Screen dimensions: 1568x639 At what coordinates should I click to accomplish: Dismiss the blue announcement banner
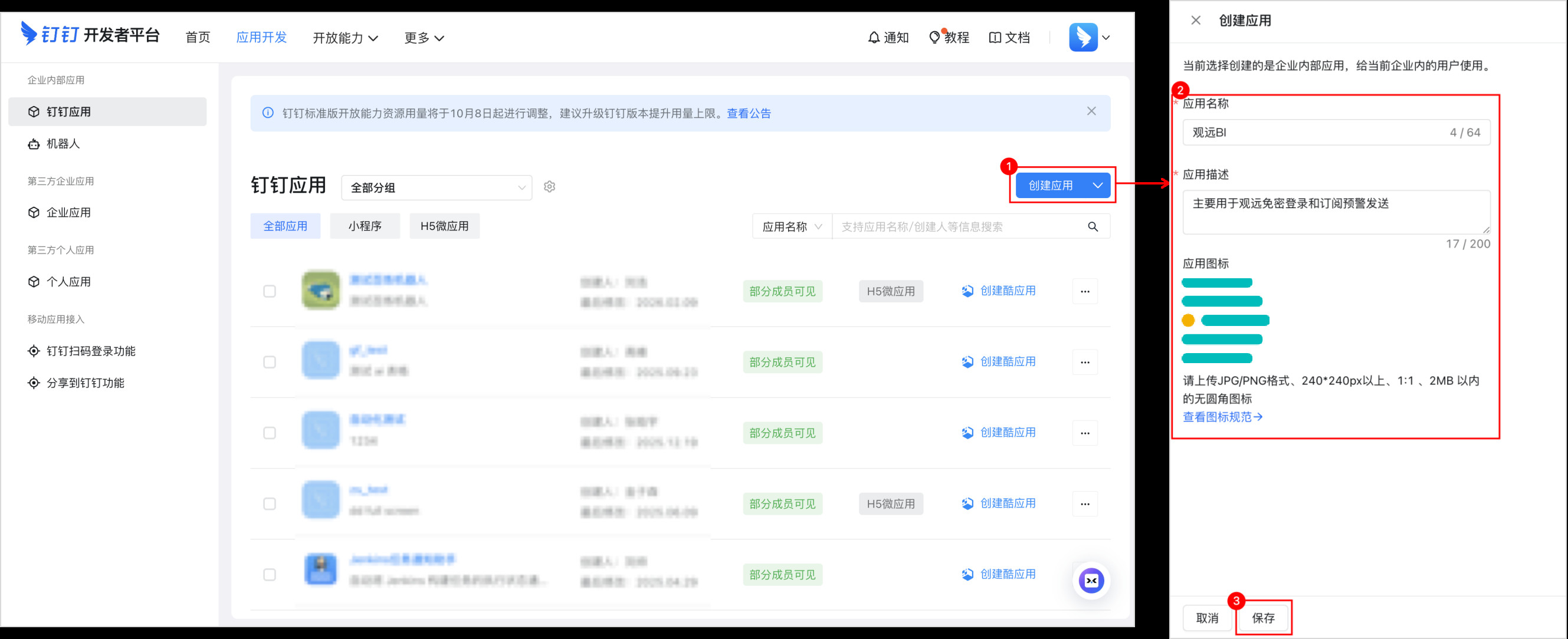tap(1091, 111)
